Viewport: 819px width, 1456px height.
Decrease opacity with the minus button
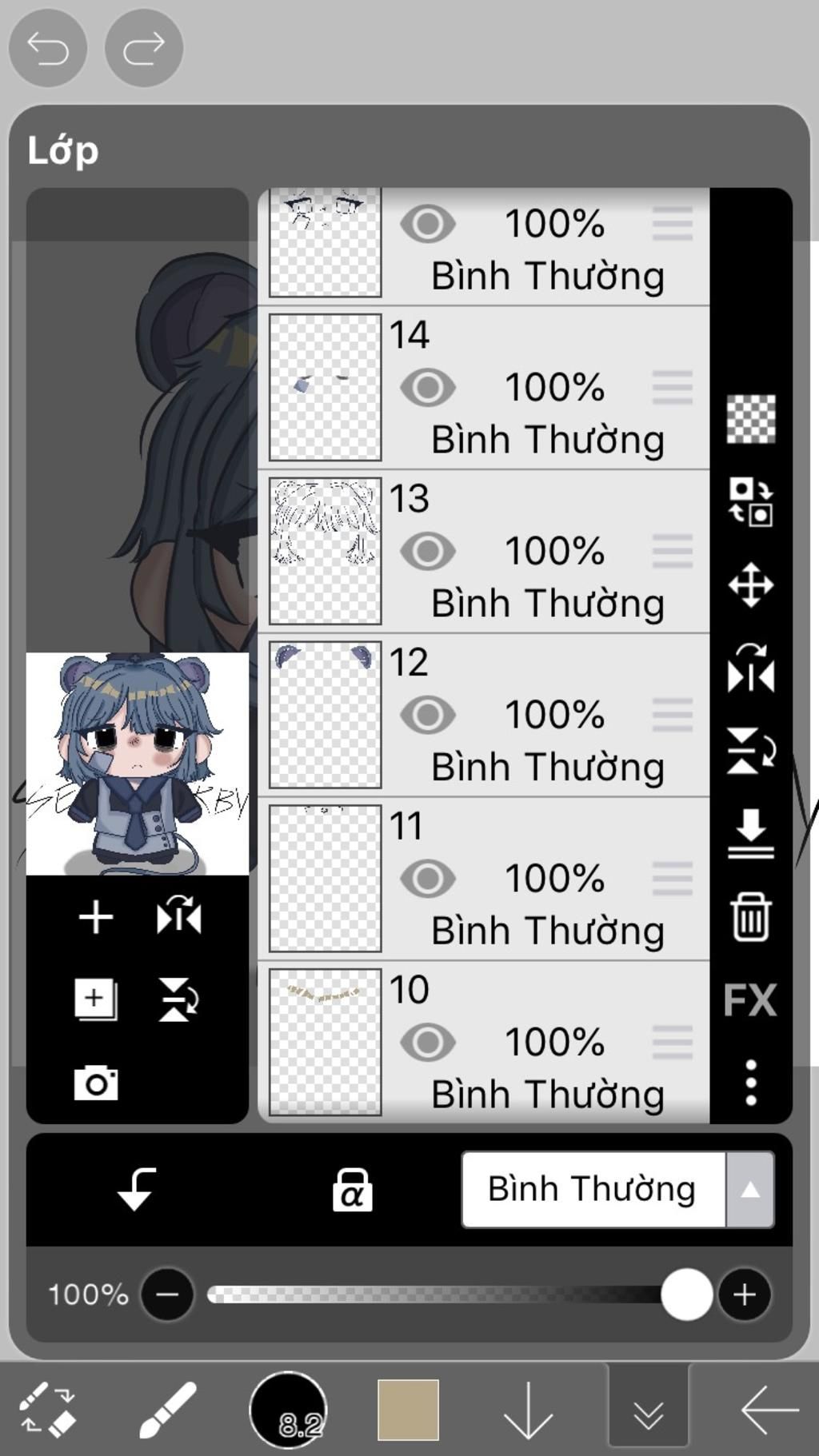coord(167,1294)
